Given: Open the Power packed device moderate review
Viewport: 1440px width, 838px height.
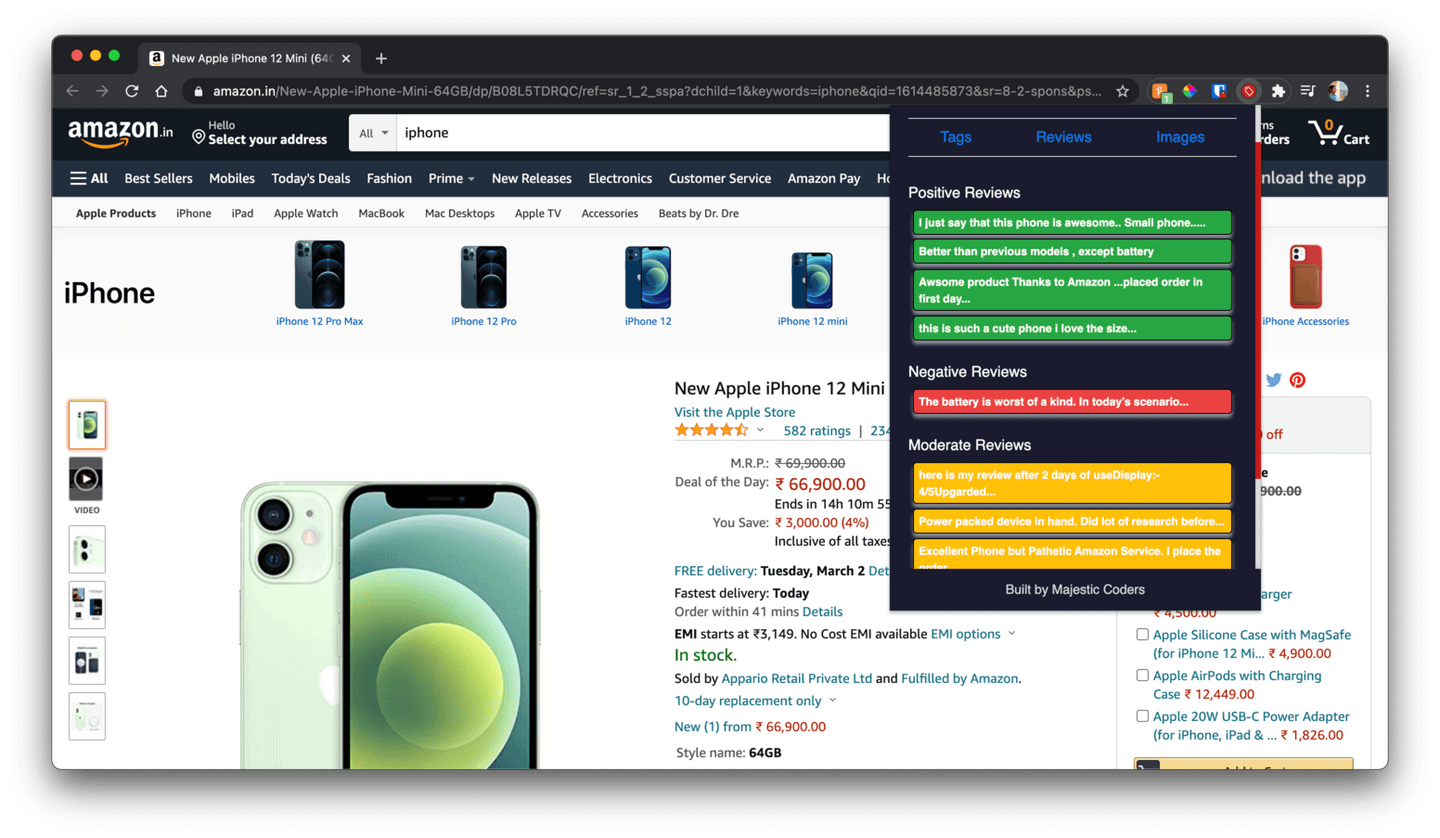Looking at the screenshot, I should pos(1072,521).
